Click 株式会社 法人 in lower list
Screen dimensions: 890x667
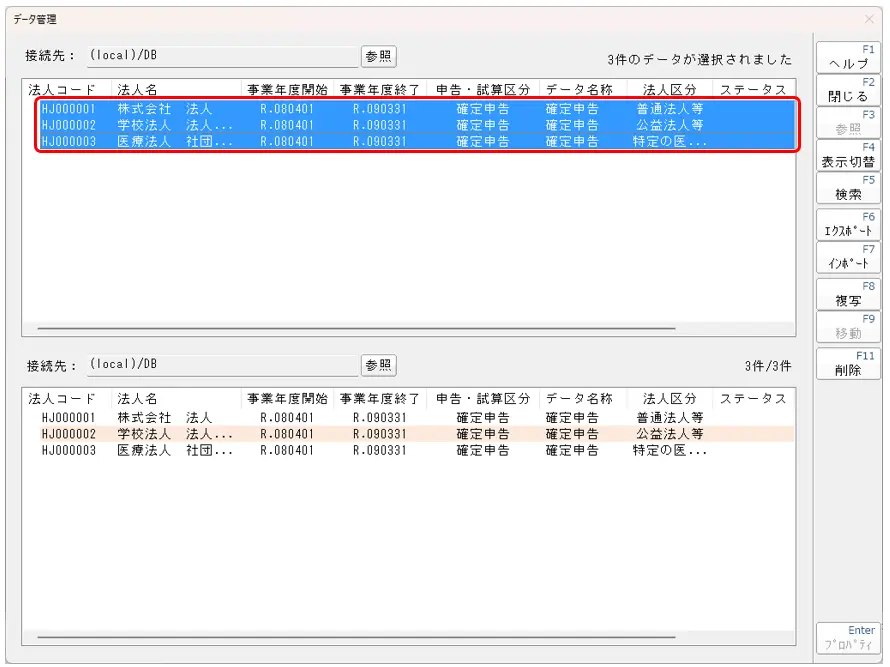click(x=165, y=418)
